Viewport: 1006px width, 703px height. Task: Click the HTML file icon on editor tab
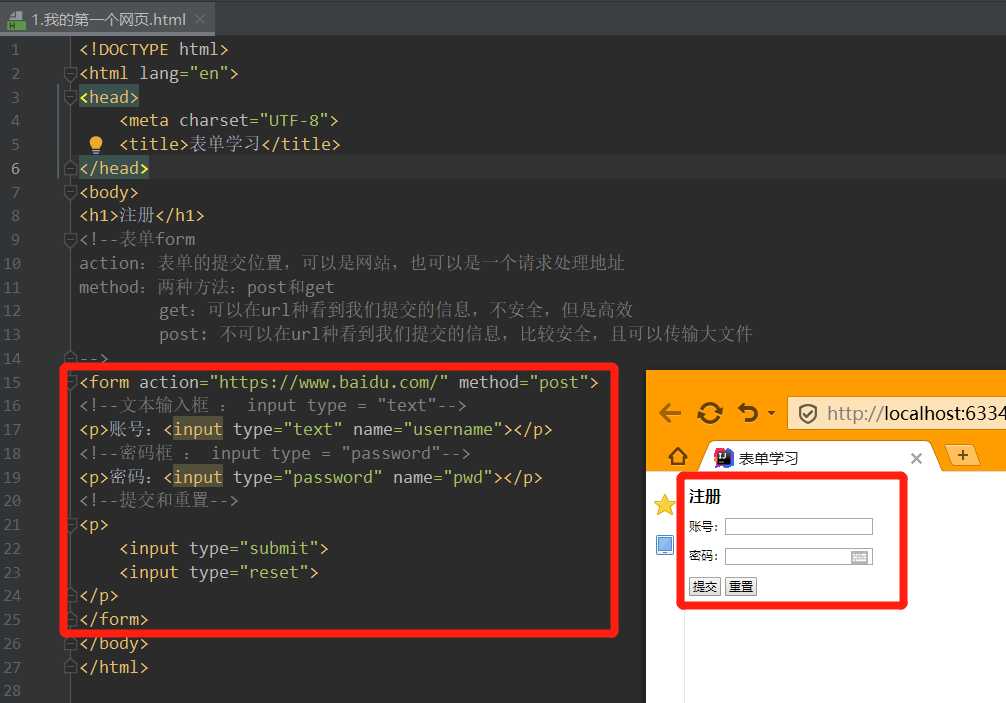tap(16, 21)
